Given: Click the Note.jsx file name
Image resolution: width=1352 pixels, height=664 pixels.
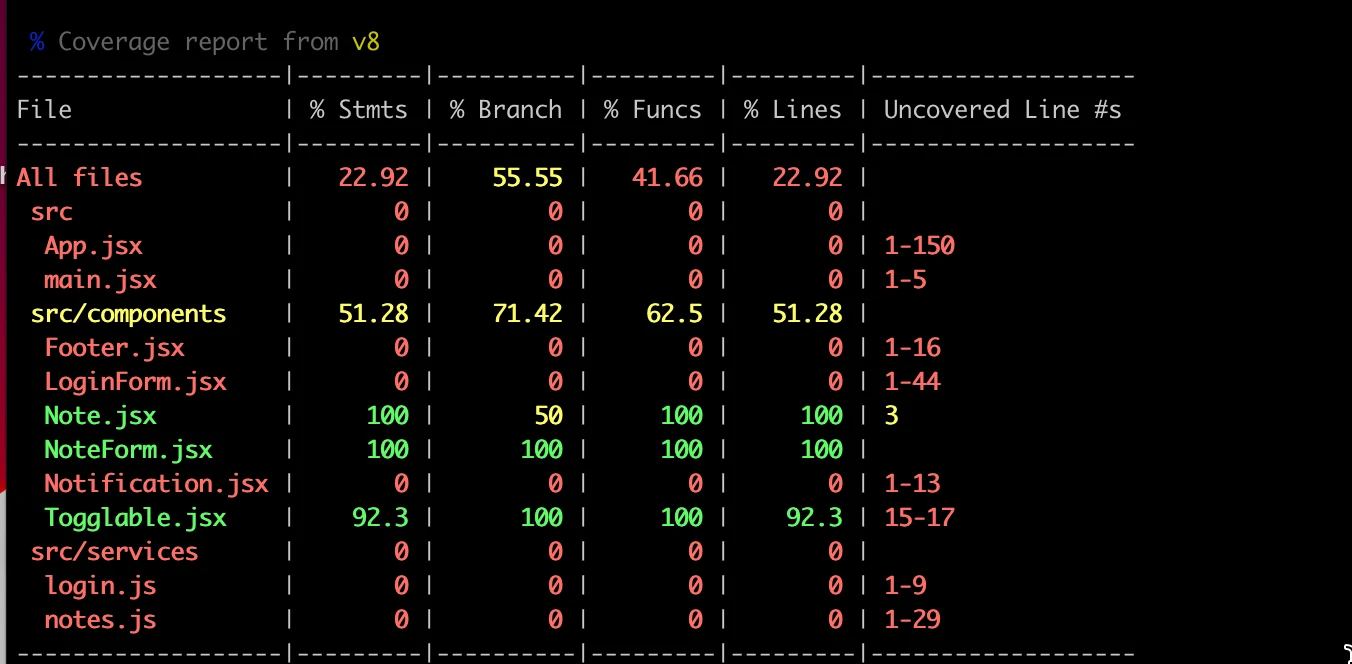Looking at the screenshot, I should pos(100,416).
